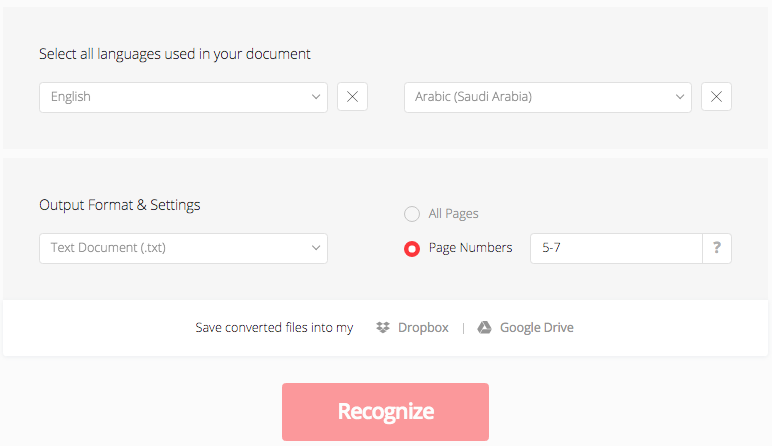Viewport: 772px width, 446px height.
Task: Click the Dropbox logo icon
Action: (x=383, y=328)
